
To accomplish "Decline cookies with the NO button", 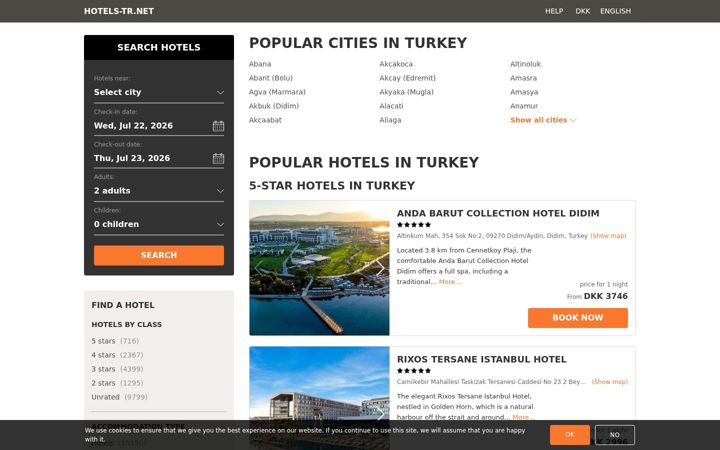I will click(x=615, y=434).
